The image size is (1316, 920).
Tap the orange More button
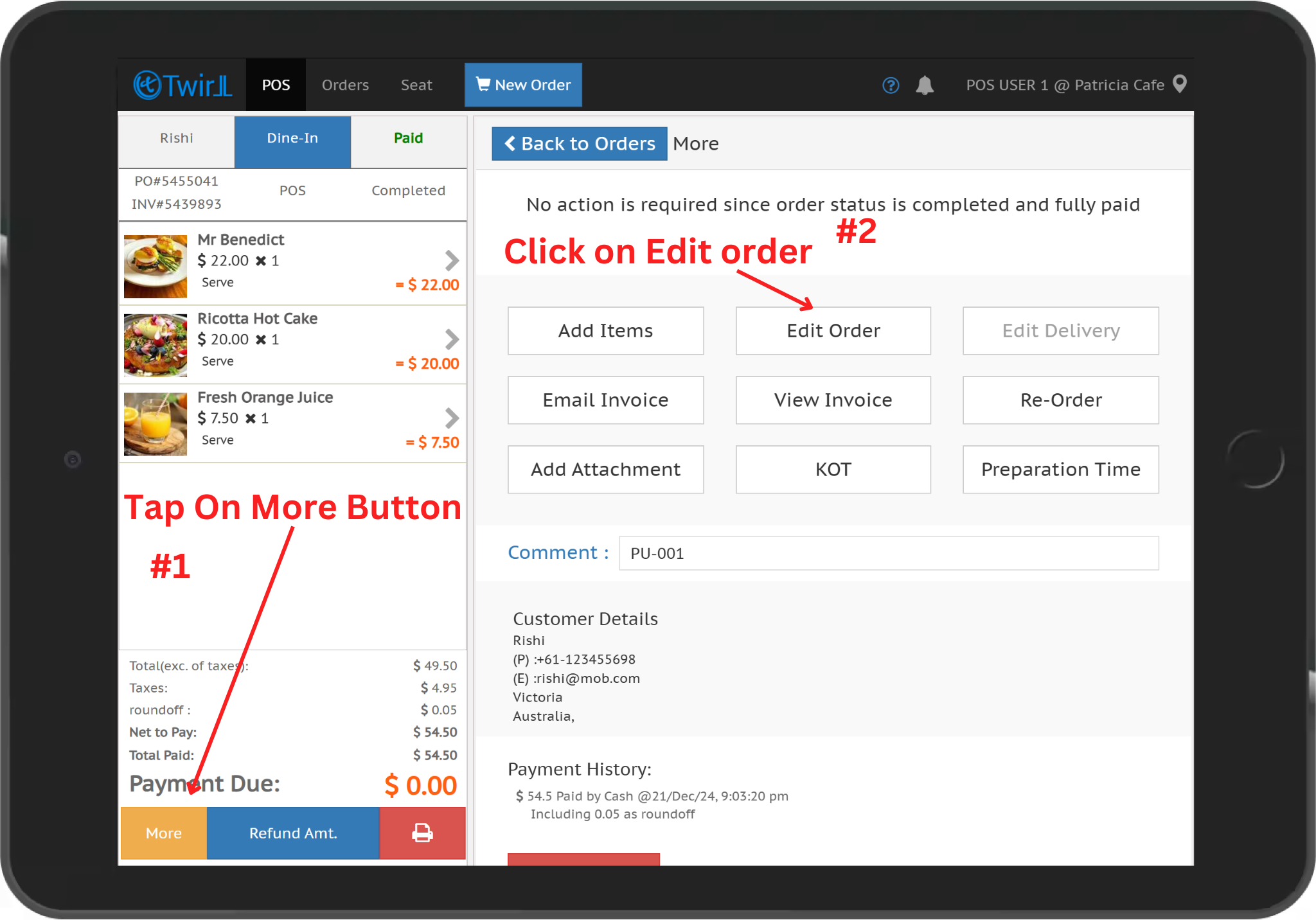coord(164,833)
